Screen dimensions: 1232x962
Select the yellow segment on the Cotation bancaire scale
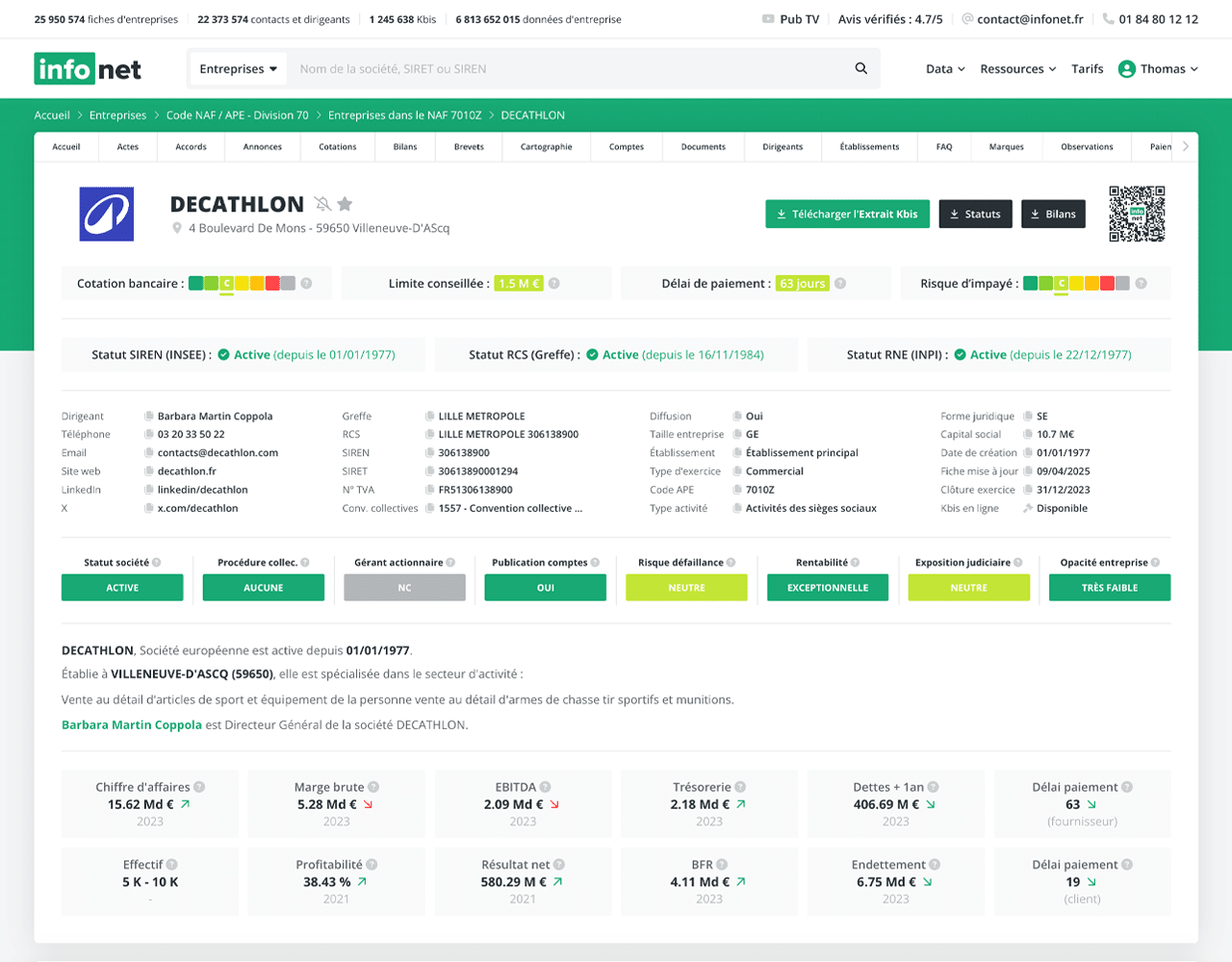coord(240,283)
